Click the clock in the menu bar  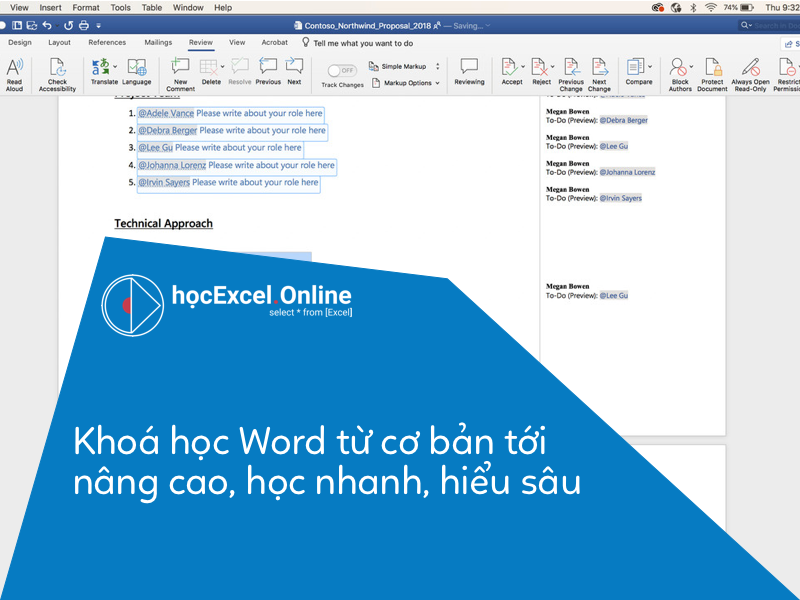(x=782, y=8)
